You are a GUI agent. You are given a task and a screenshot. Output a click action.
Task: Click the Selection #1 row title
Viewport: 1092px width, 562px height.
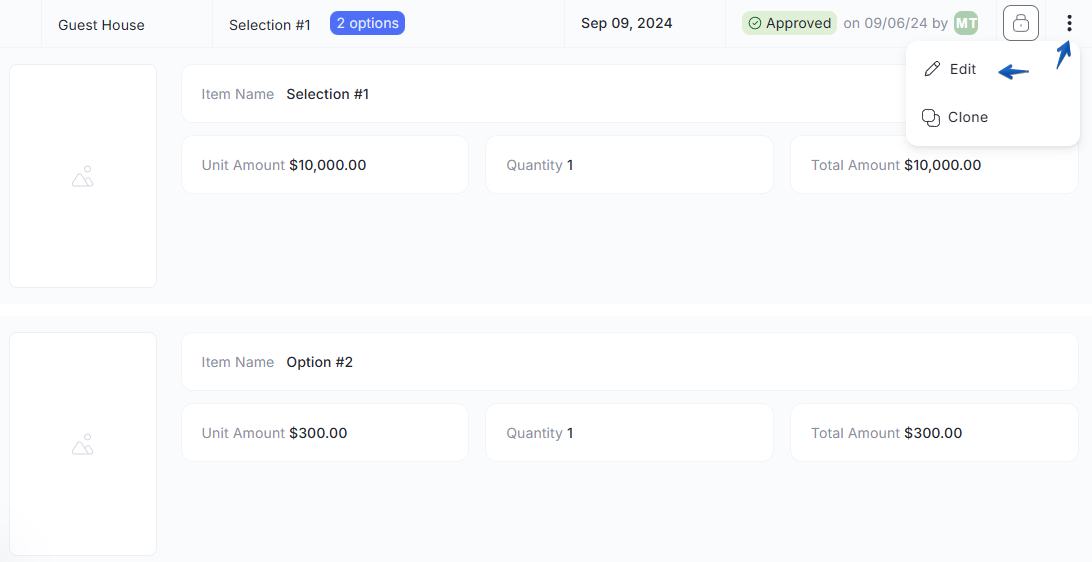coord(270,25)
